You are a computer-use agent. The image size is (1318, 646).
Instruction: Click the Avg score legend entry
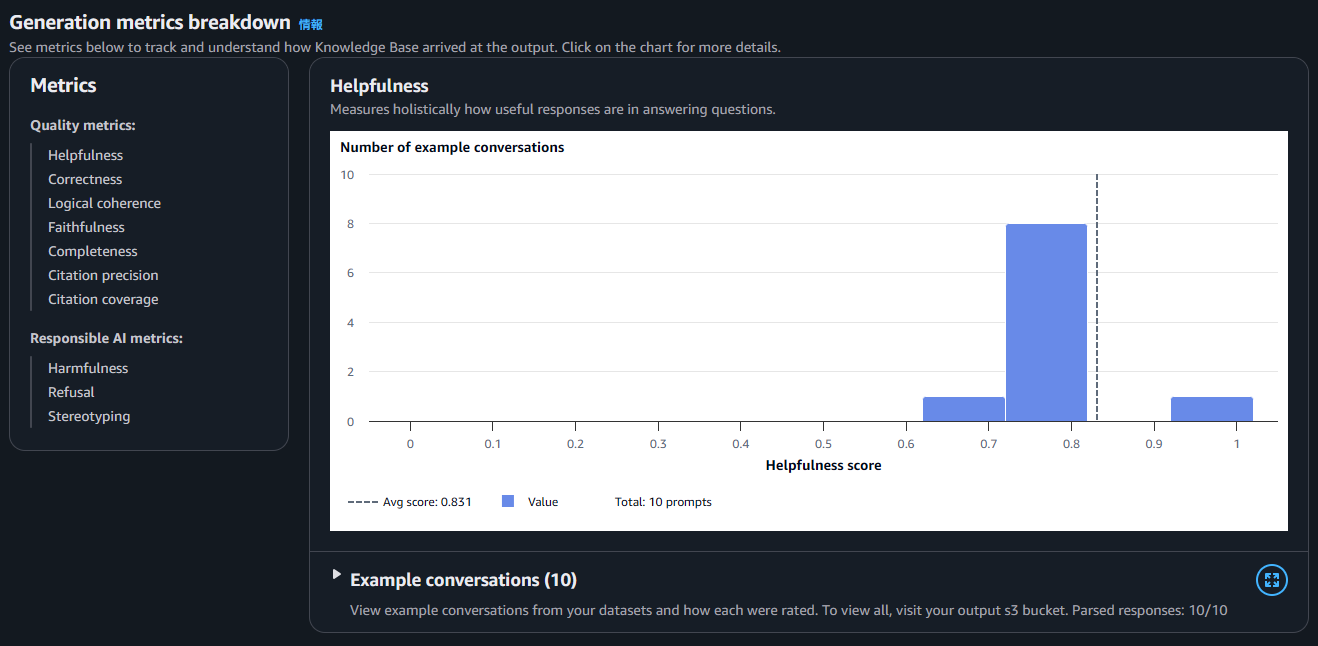point(410,502)
